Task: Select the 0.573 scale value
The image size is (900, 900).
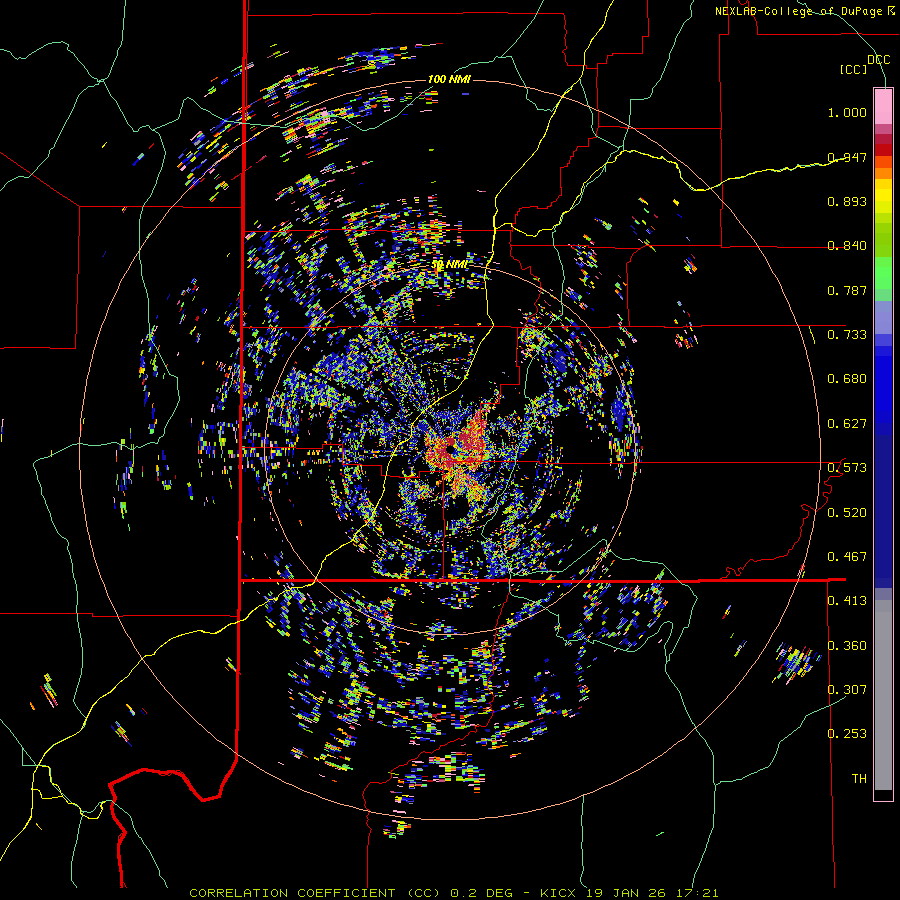Action: point(847,468)
